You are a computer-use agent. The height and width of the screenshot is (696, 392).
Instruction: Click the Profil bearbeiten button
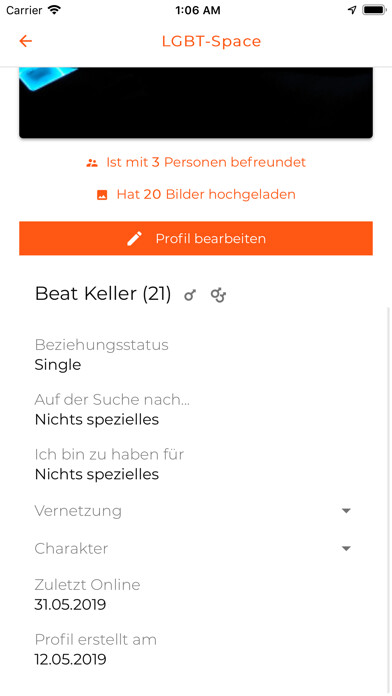[x=196, y=238]
